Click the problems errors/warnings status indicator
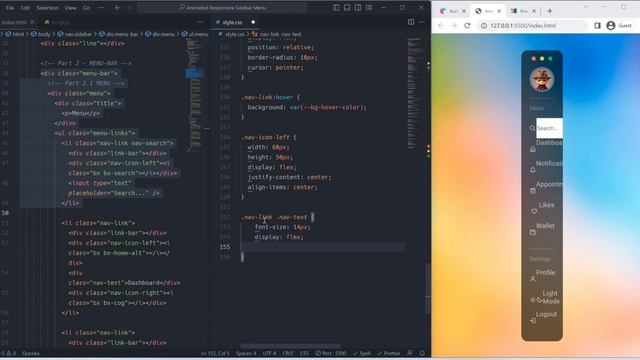Viewport: 640px width, 360px height. tap(8, 353)
